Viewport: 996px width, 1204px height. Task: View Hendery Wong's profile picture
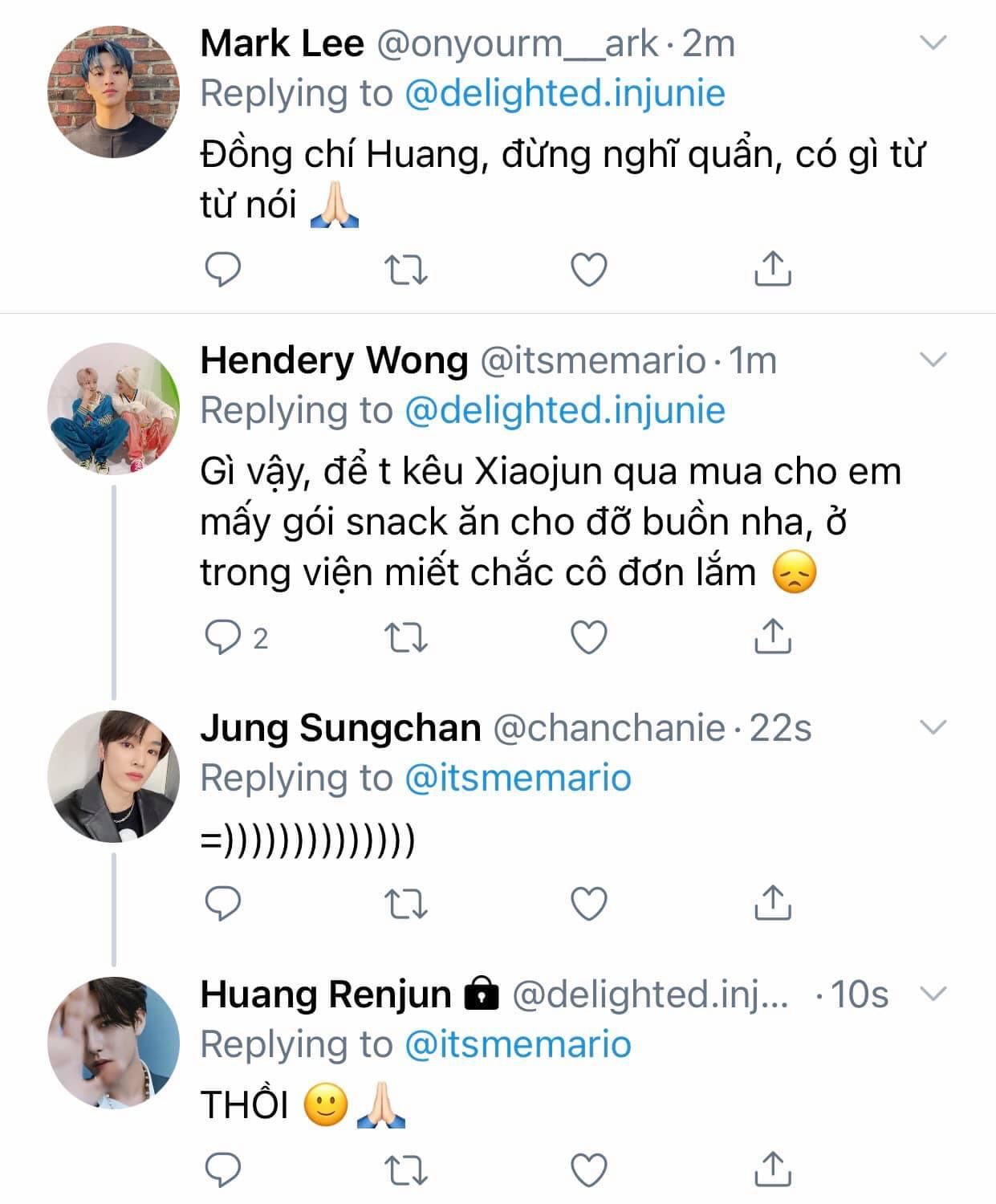(113, 409)
